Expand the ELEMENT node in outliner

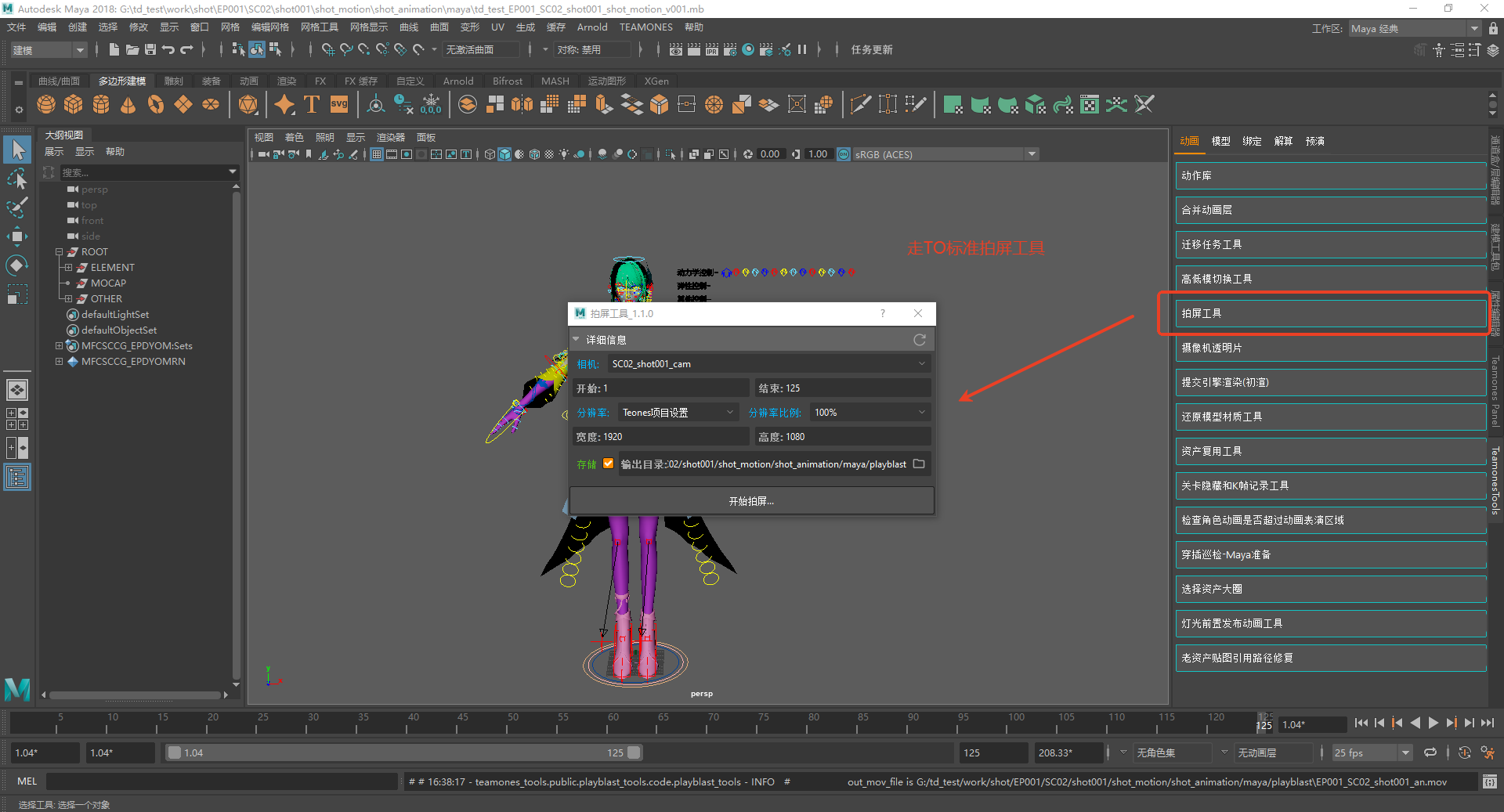pyautogui.click(x=68, y=268)
